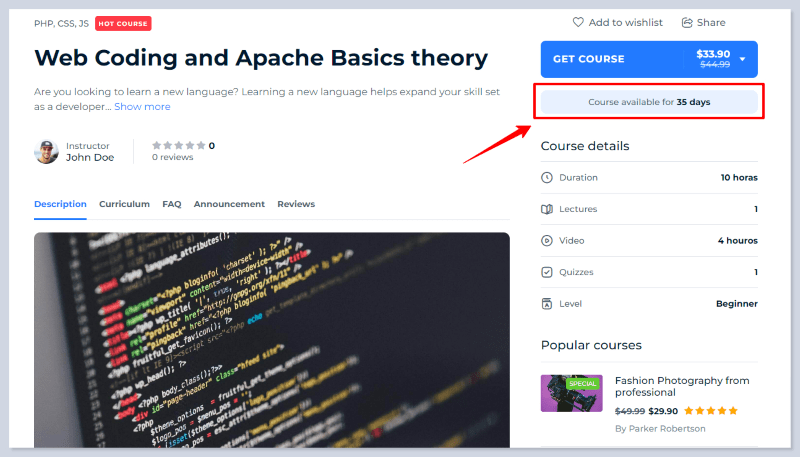This screenshot has height=457, width=800.
Task: Click the Duration clock icon
Action: pos(547,178)
